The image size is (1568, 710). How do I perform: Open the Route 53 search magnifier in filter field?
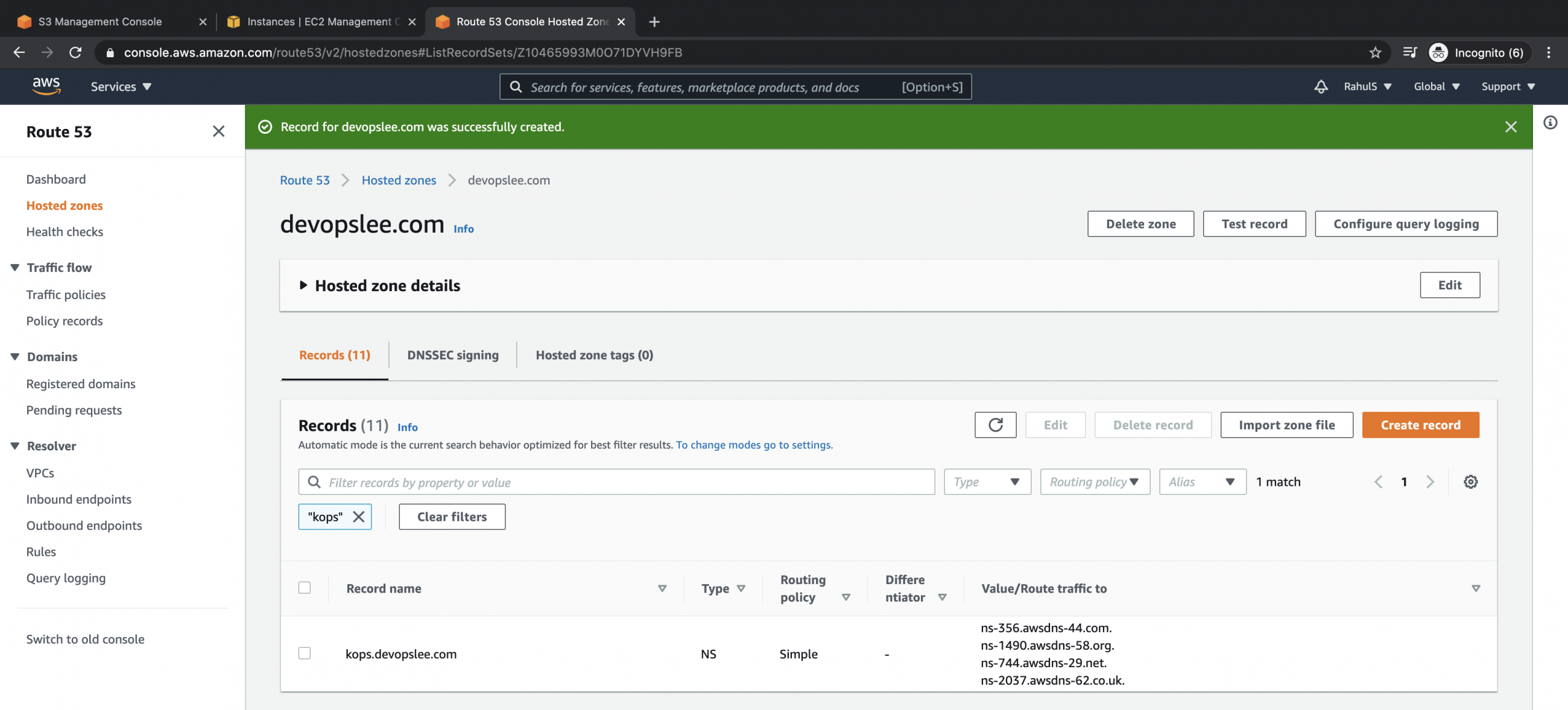pyautogui.click(x=314, y=482)
